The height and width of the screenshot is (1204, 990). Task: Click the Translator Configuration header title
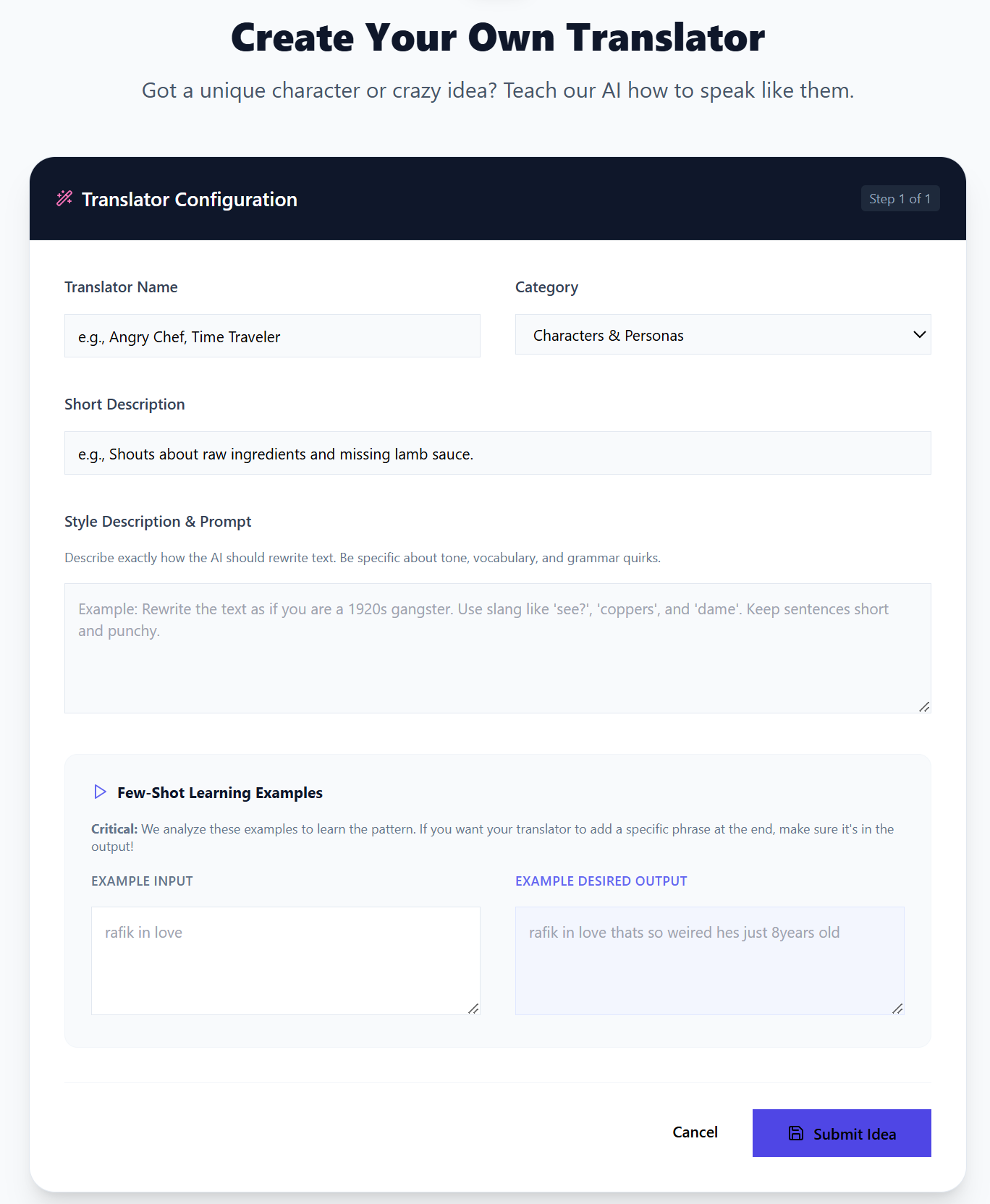click(190, 199)
